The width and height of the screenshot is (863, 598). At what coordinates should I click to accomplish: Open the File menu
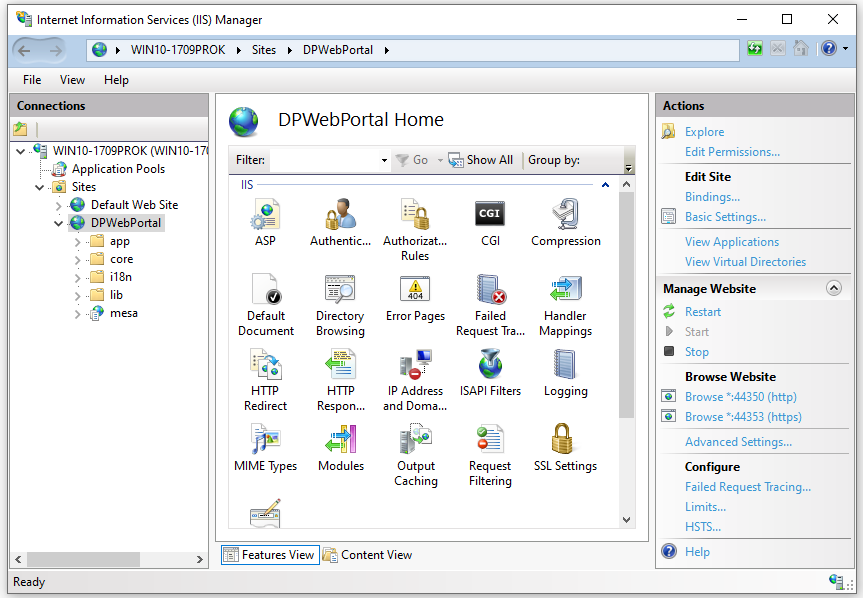pyautogui.click(x=32, y=80)
